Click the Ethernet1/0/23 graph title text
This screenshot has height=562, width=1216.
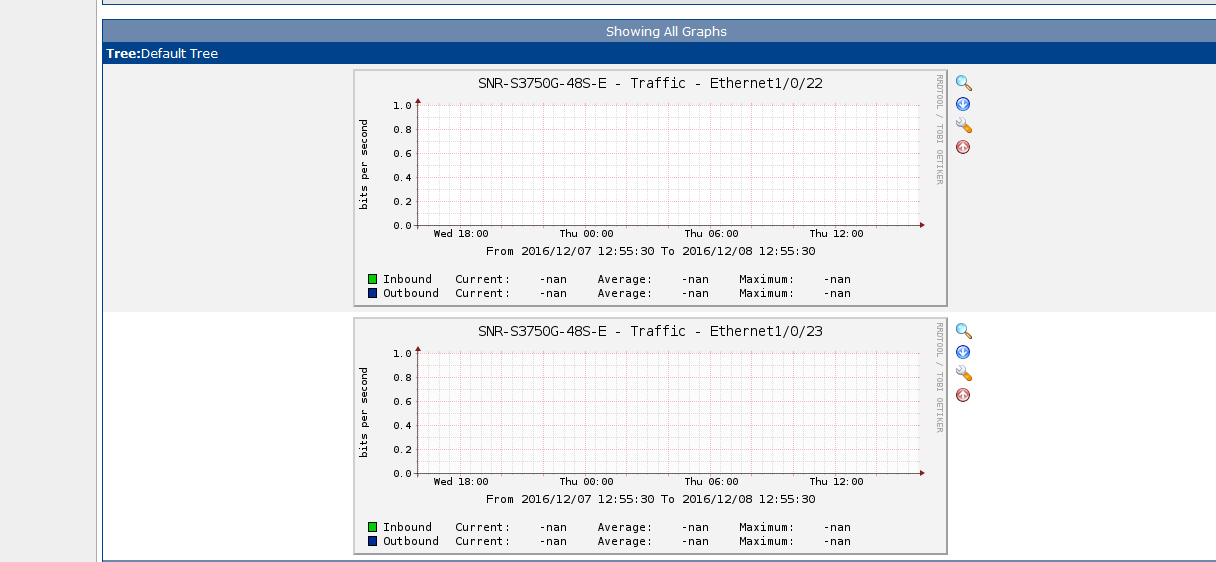click(650, 331)
